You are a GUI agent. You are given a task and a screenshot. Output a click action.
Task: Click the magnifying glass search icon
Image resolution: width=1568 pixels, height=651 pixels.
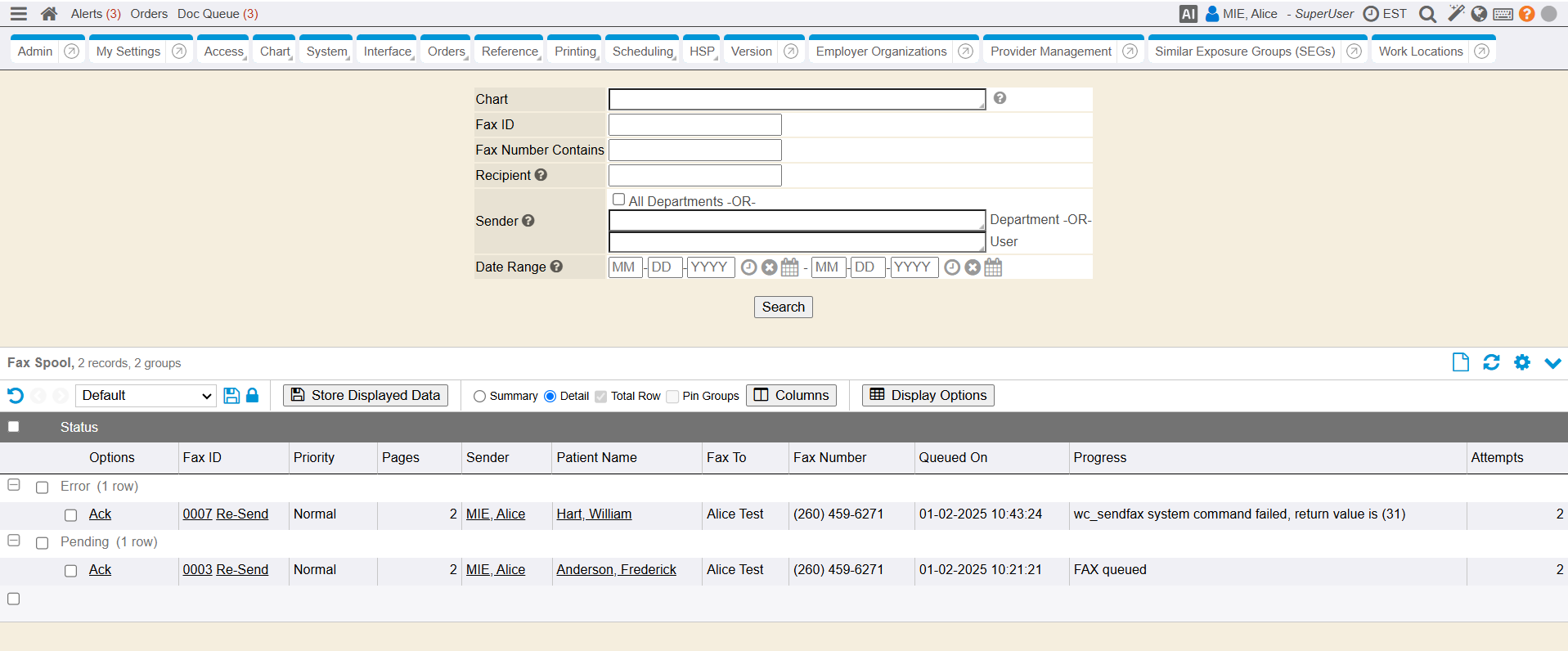(x=1427, y=14)
